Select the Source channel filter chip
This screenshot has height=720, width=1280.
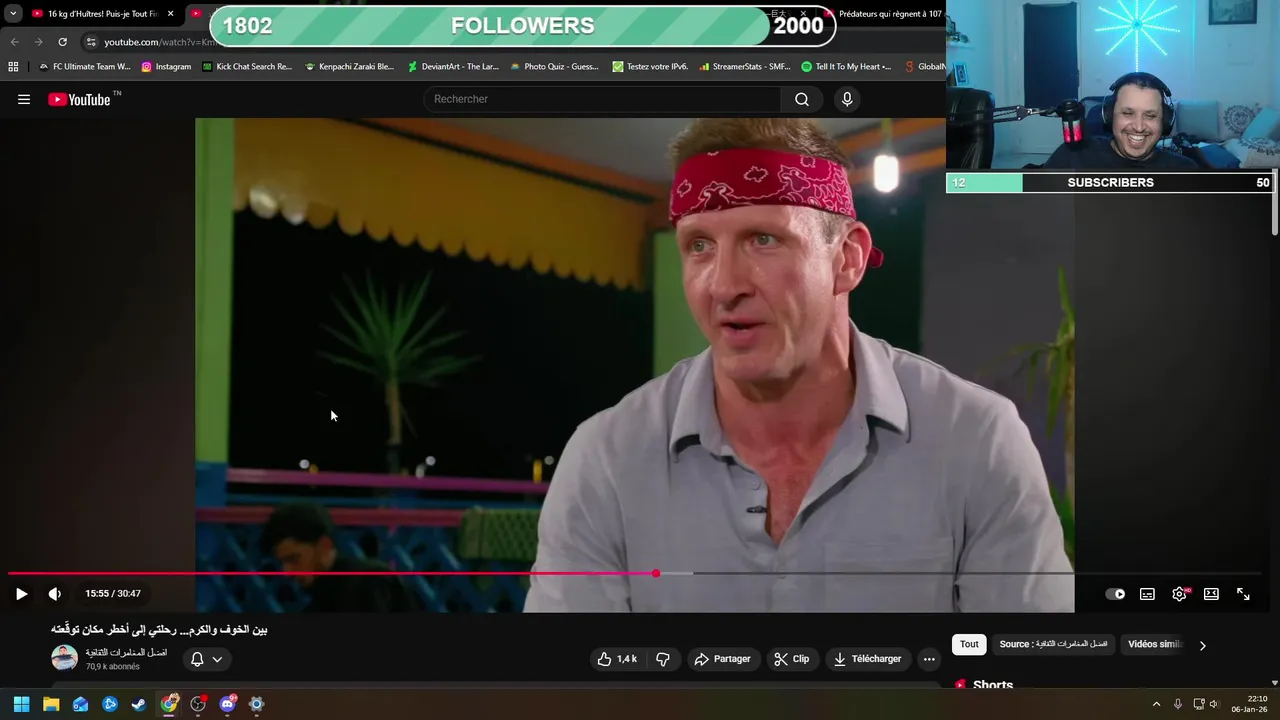point(1054,645)
